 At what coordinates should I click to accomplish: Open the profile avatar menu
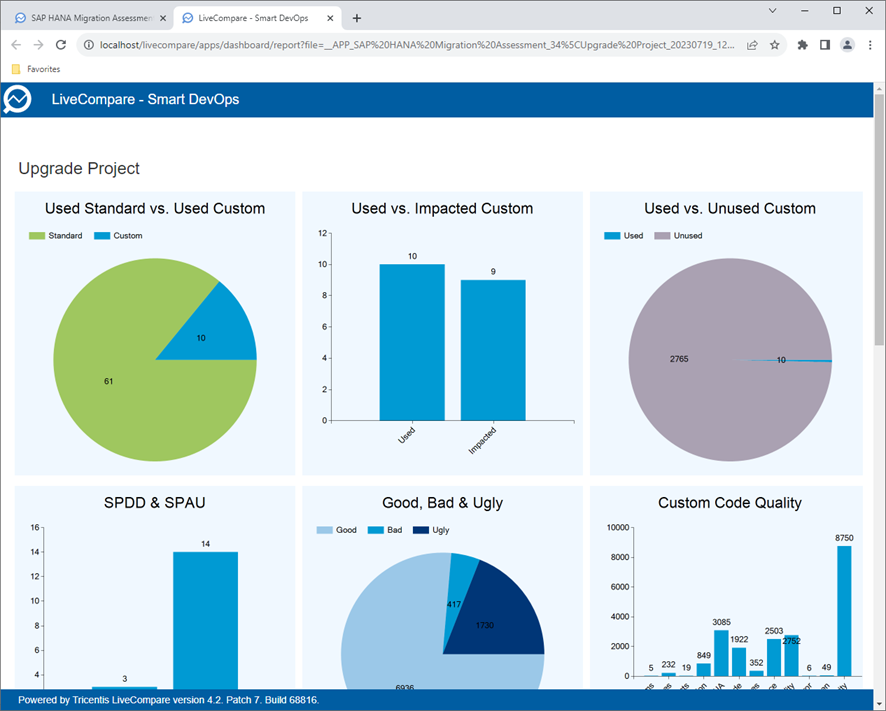tap(847, 45)
